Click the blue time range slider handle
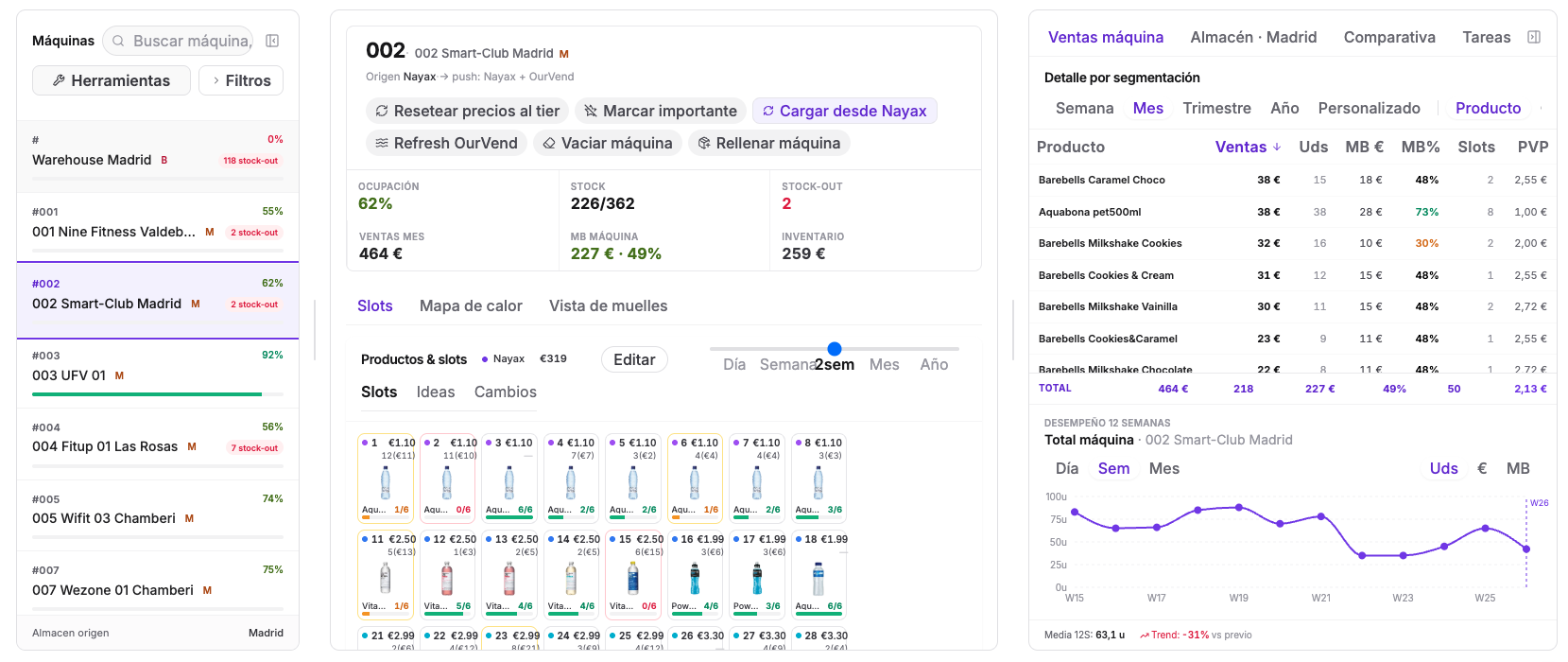 835,349
